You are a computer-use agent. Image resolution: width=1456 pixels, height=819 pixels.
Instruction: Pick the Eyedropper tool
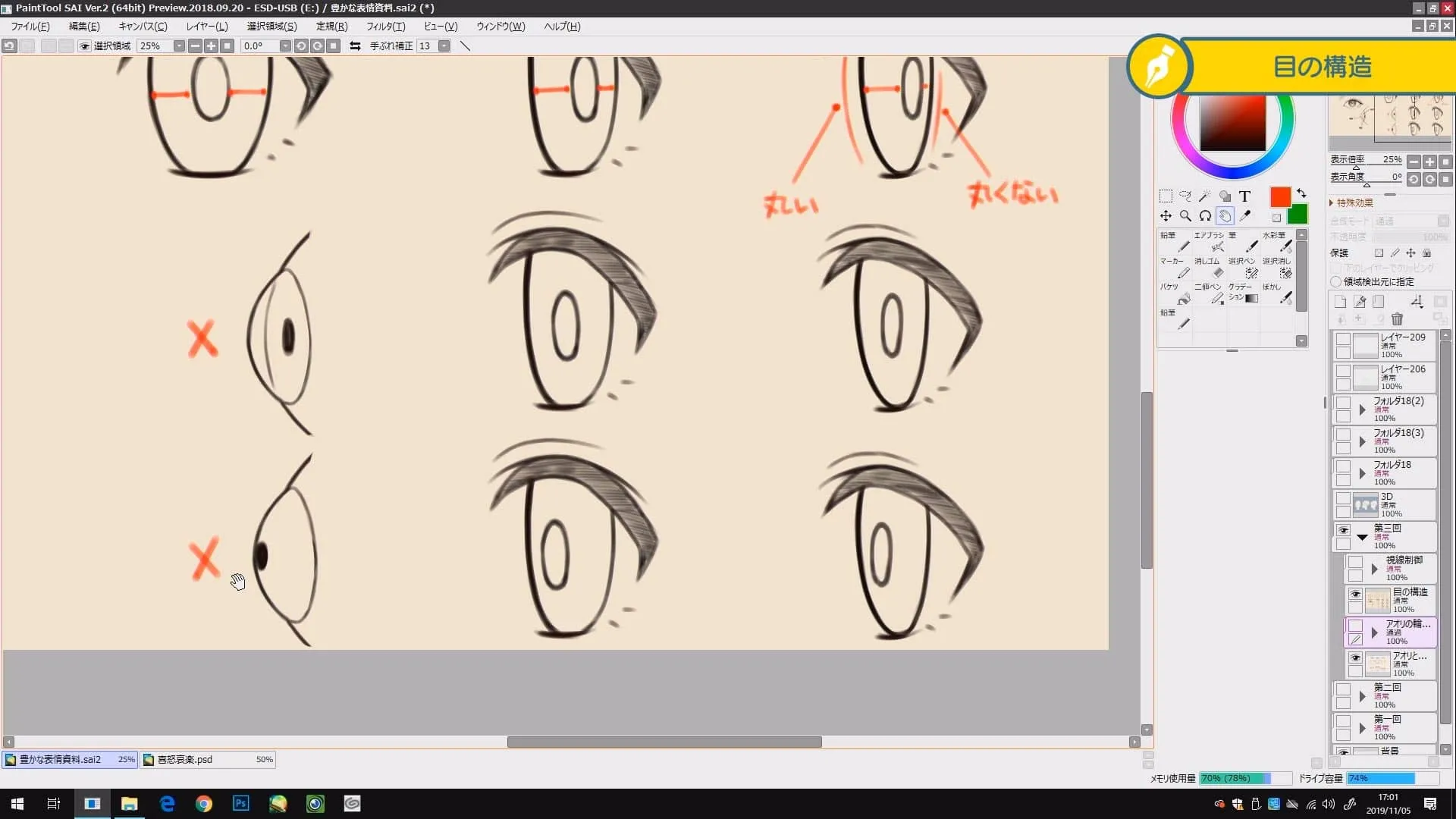(1244, 215)
